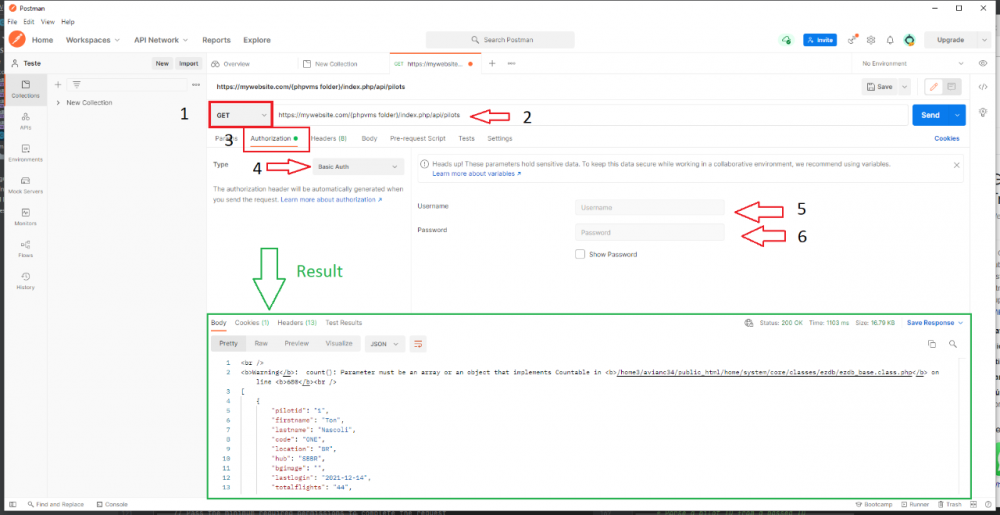Select the Raw response view
Viewport: 1000px width, 515px height.
tap(260, 343)
